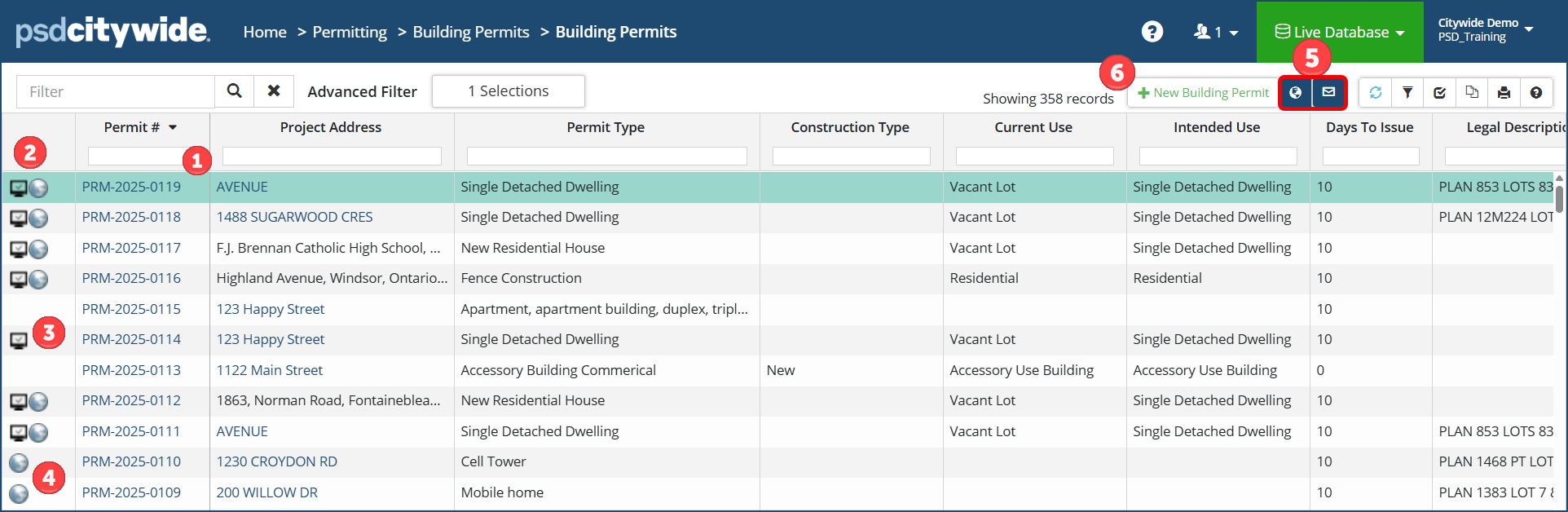This screenshot has height=512, width=1568.
Task: Clear the filter with the X button
Action: [x=274, y=91]
